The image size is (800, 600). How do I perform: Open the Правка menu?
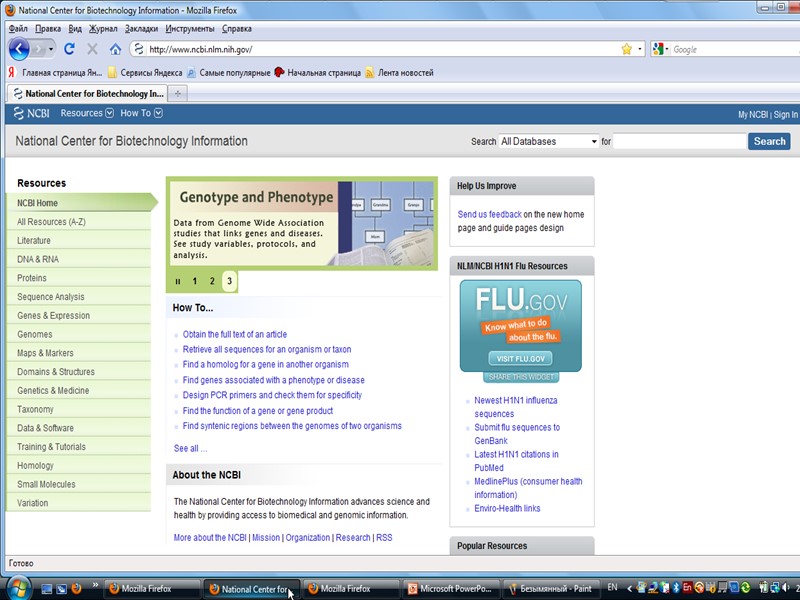click(x=48, y=29)
